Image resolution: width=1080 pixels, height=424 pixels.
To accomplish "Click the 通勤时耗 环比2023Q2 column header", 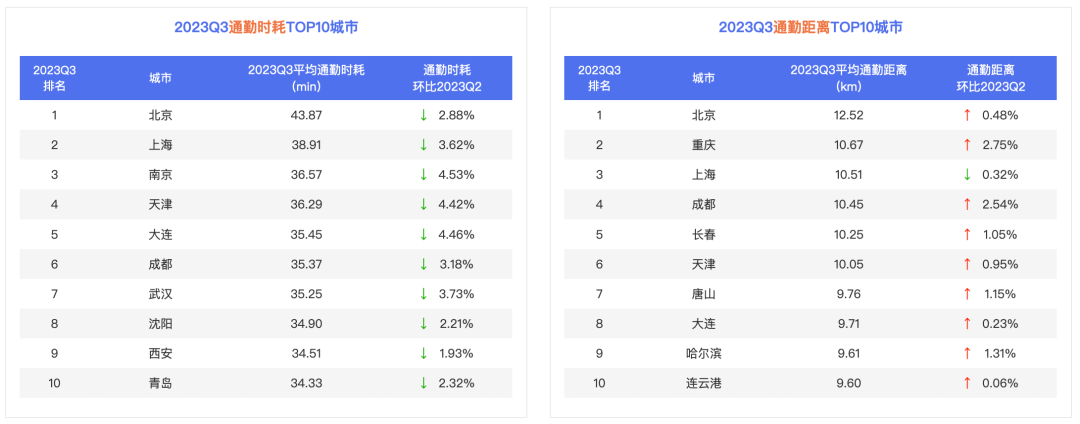I will (447, 78).
